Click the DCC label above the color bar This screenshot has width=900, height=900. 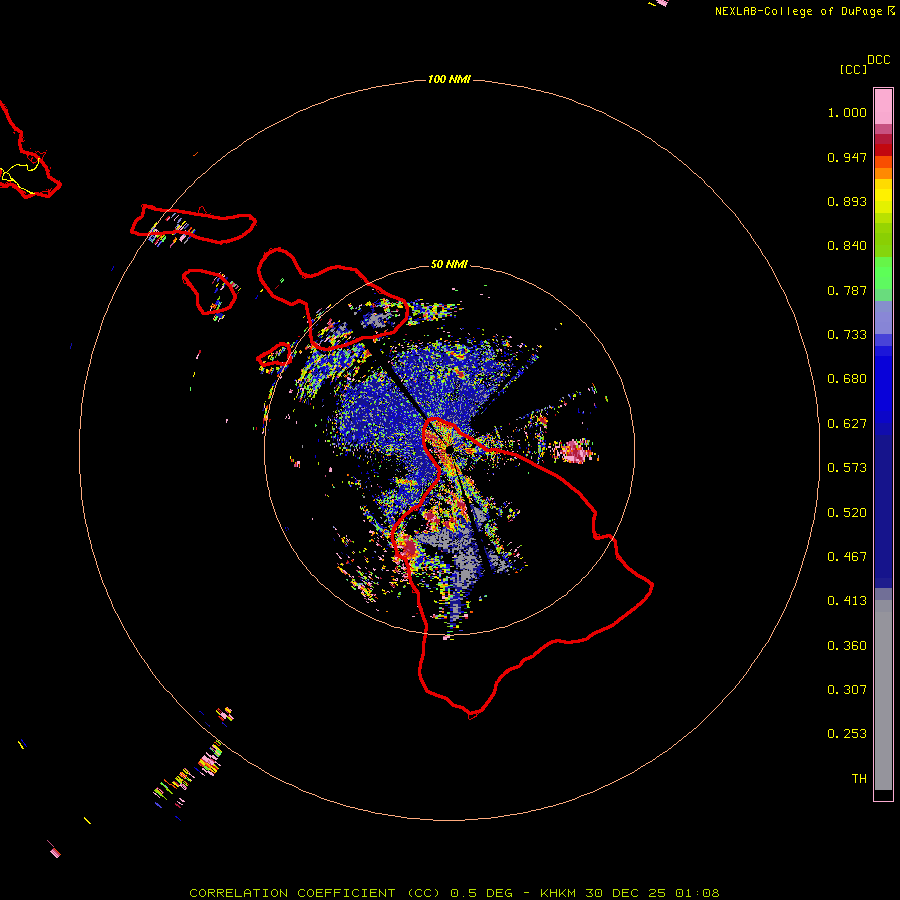878,60
